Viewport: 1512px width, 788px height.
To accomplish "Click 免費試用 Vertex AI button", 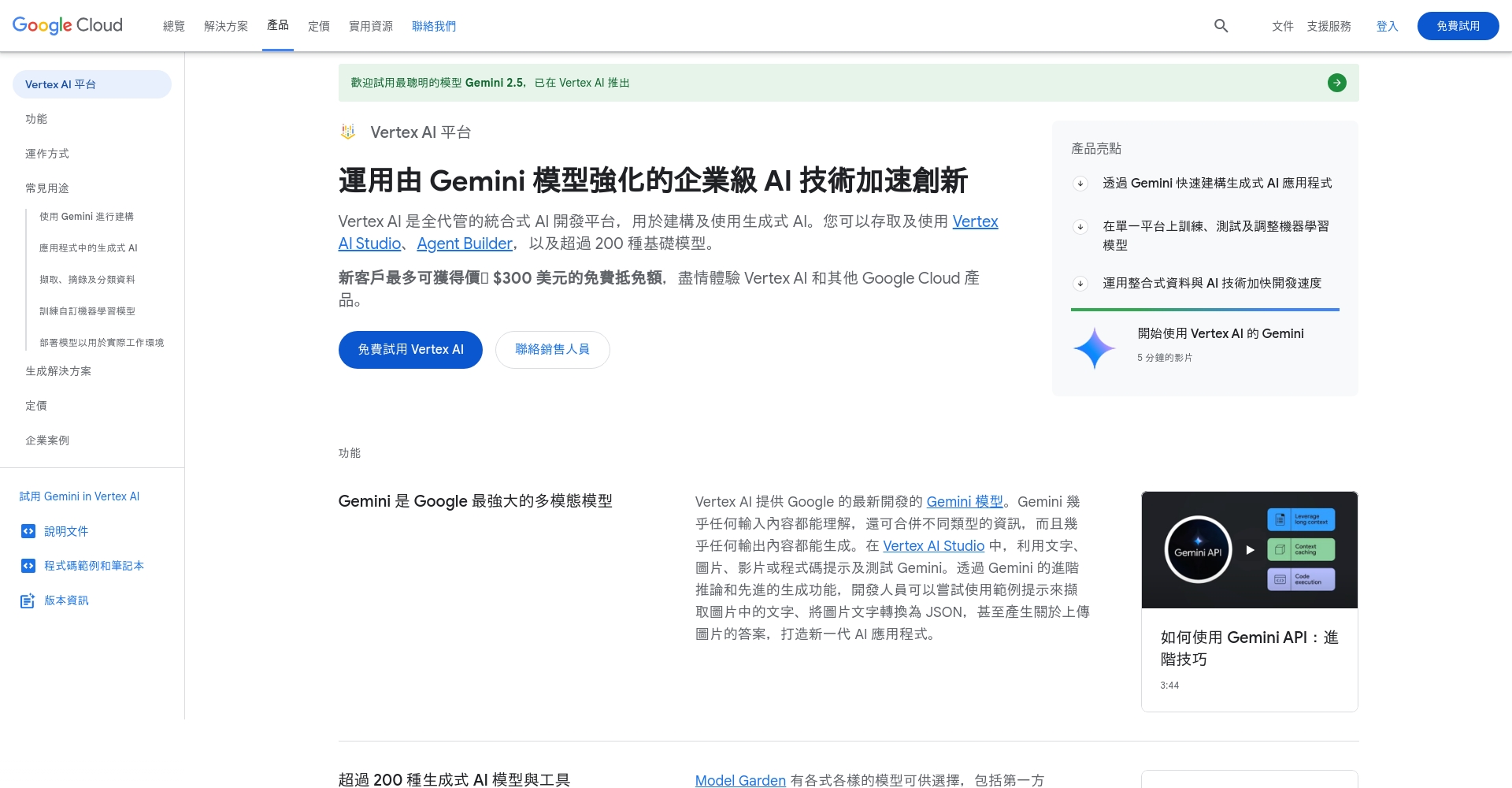I will point(410,349).
